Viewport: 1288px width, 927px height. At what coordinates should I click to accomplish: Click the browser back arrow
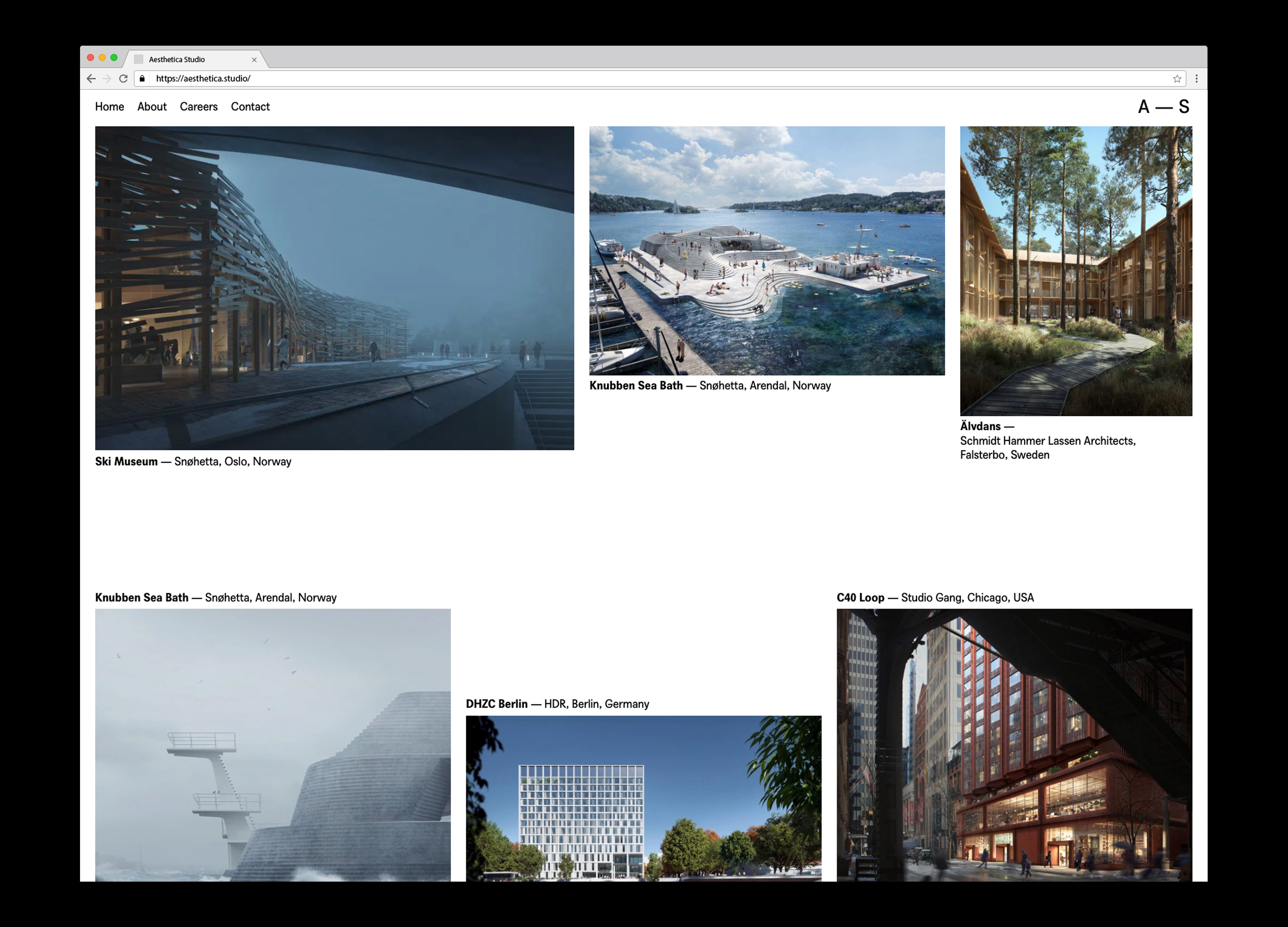click(x=91, y=78)
